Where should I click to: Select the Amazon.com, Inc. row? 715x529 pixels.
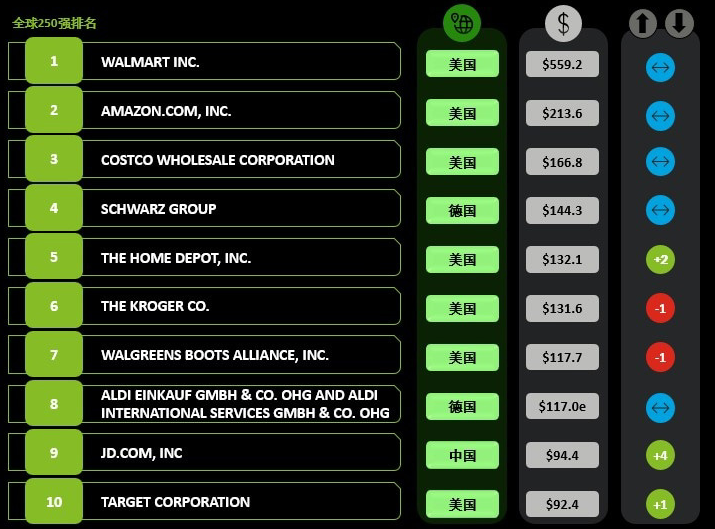(204, 110)
